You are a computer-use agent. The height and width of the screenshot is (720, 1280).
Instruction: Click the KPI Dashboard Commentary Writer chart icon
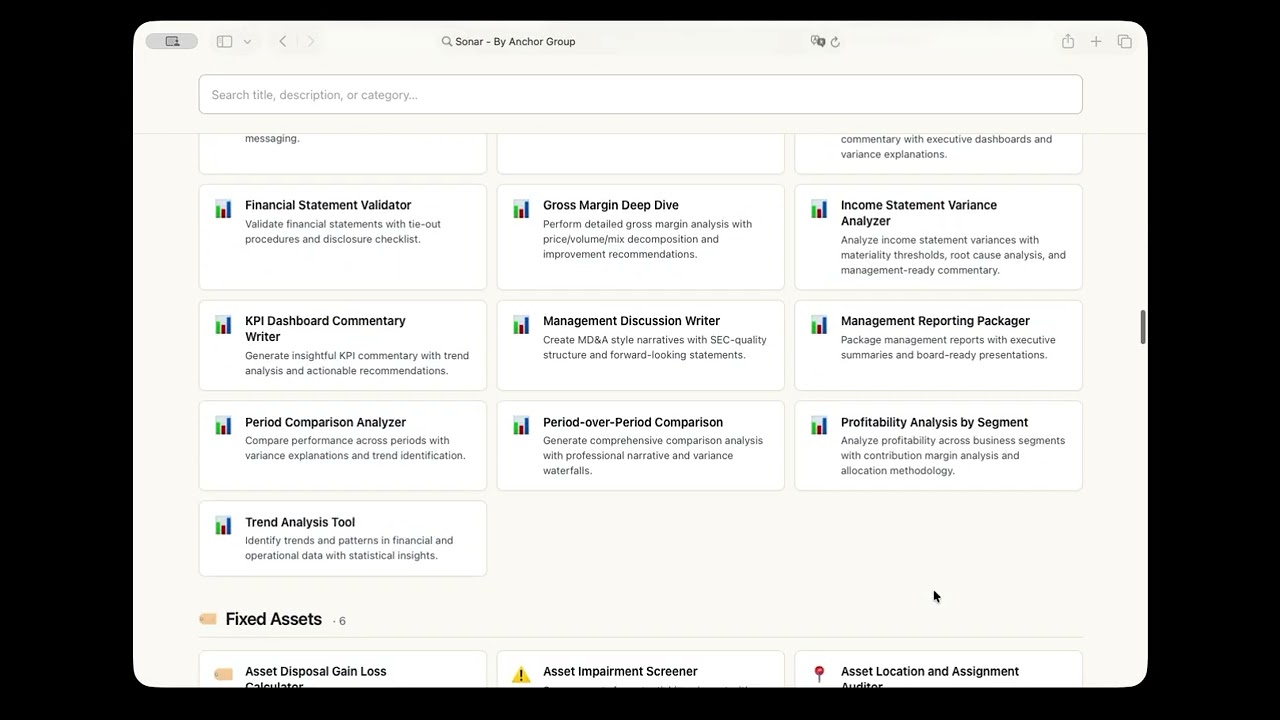pos(223,325)
